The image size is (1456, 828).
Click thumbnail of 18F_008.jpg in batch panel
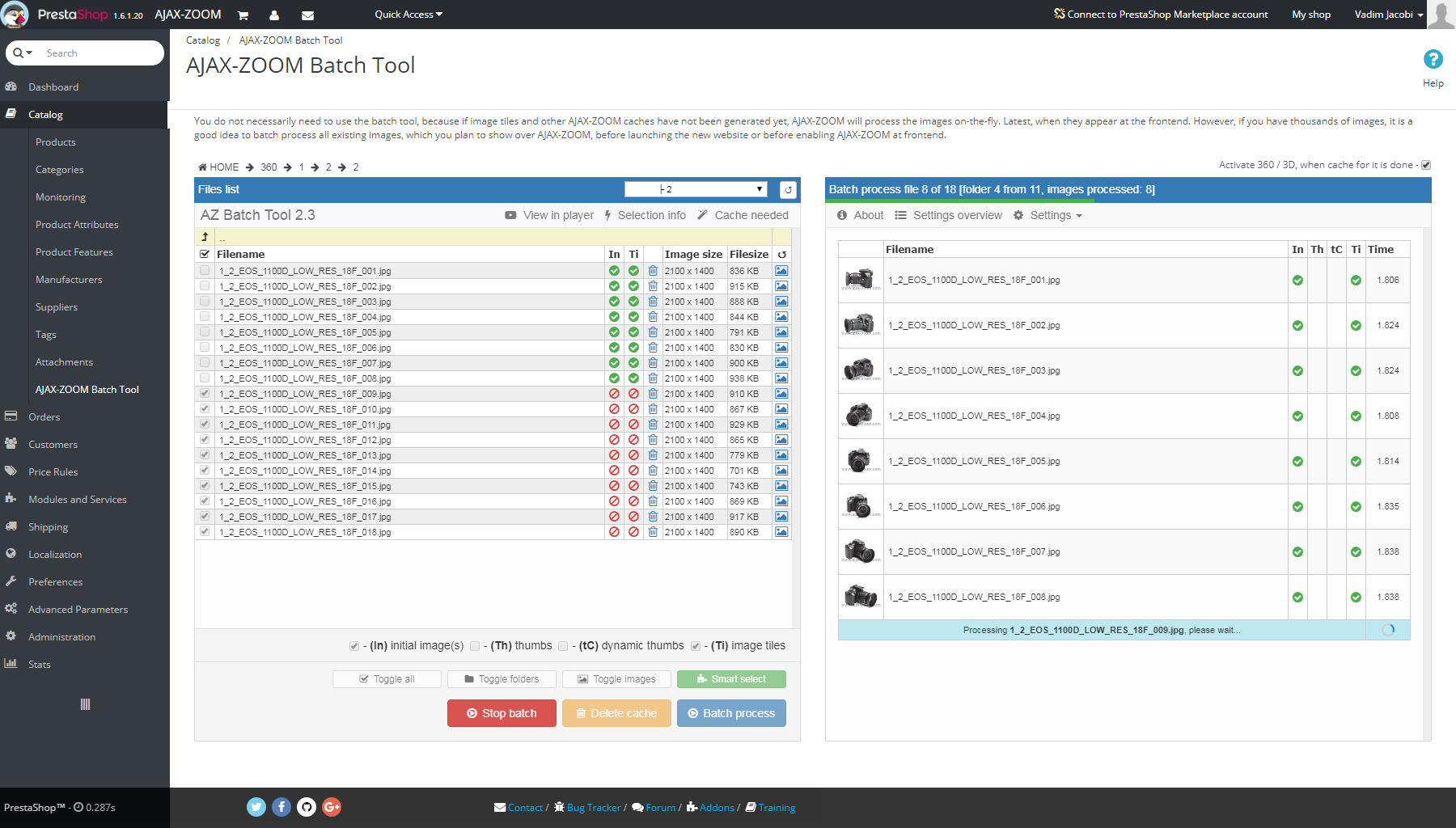[860, 597]
